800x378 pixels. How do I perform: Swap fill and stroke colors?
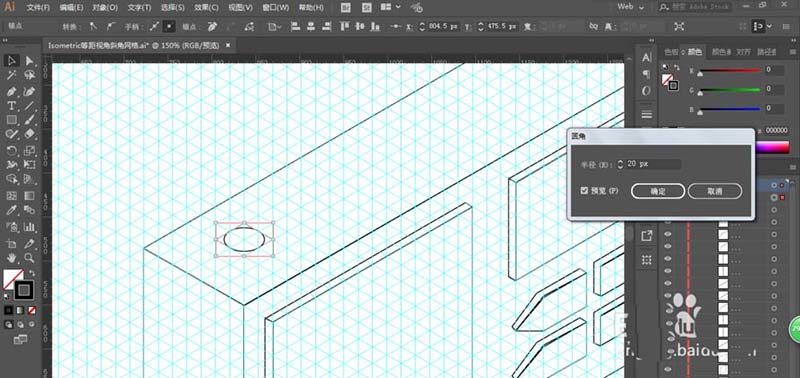[x=32, y=274]
